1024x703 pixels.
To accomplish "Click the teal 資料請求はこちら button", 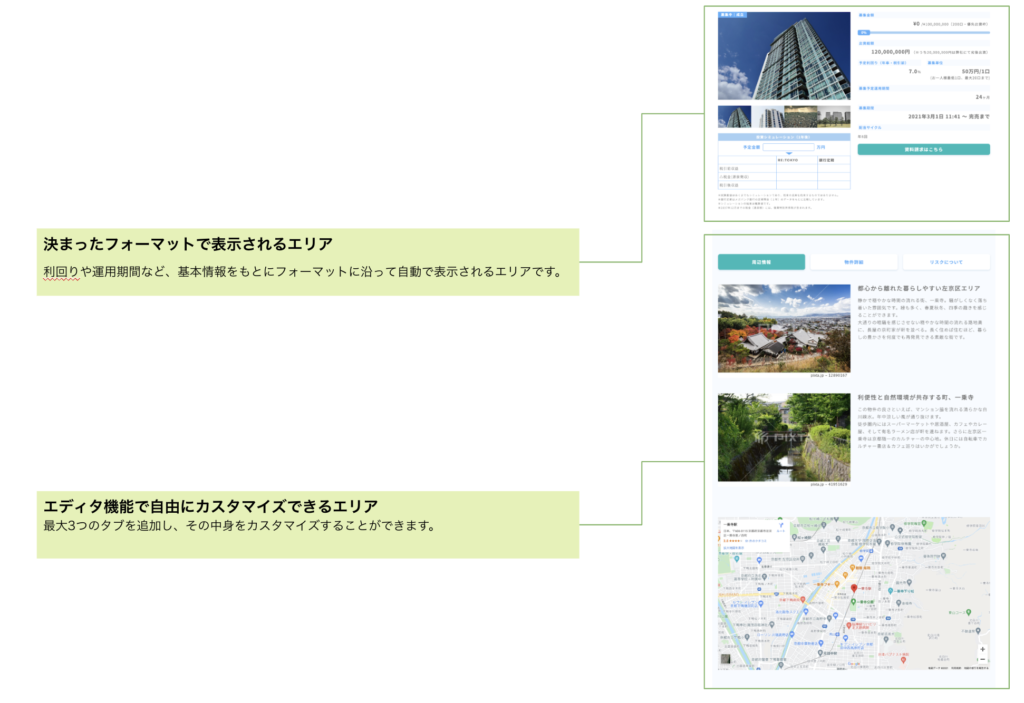I will click(923, 149).
